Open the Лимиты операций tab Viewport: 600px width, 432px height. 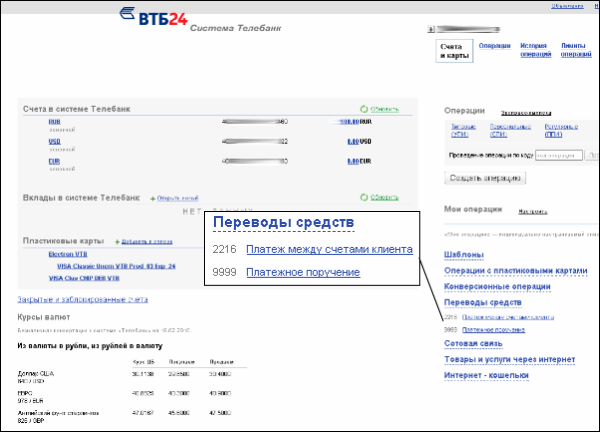pos(576,50)
